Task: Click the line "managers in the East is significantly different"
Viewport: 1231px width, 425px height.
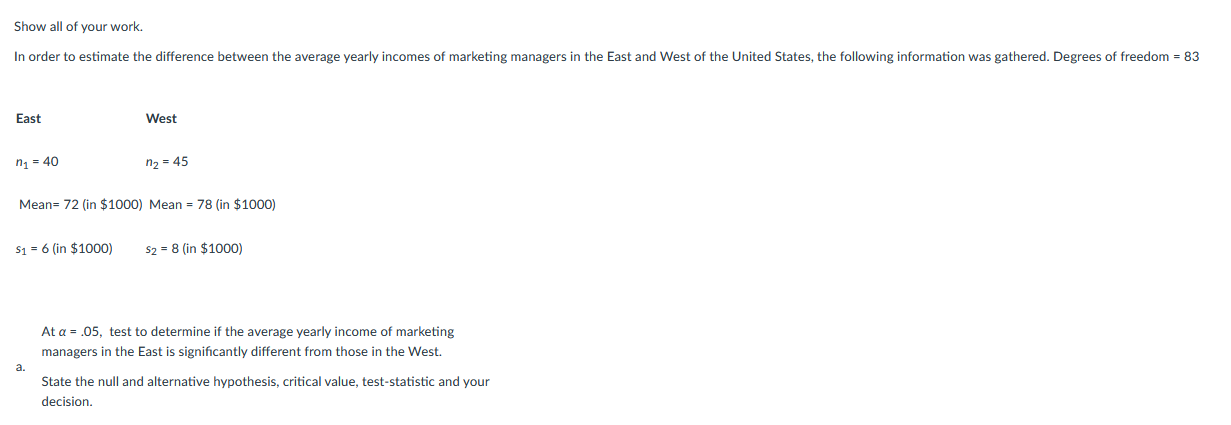Action: pos(240,352)
